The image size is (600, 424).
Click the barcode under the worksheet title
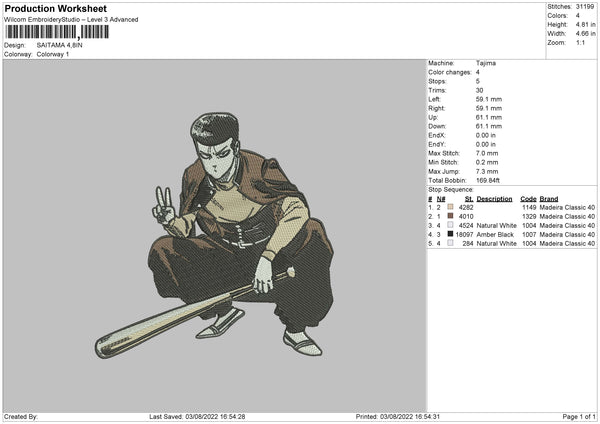click(x=57, y=32)
